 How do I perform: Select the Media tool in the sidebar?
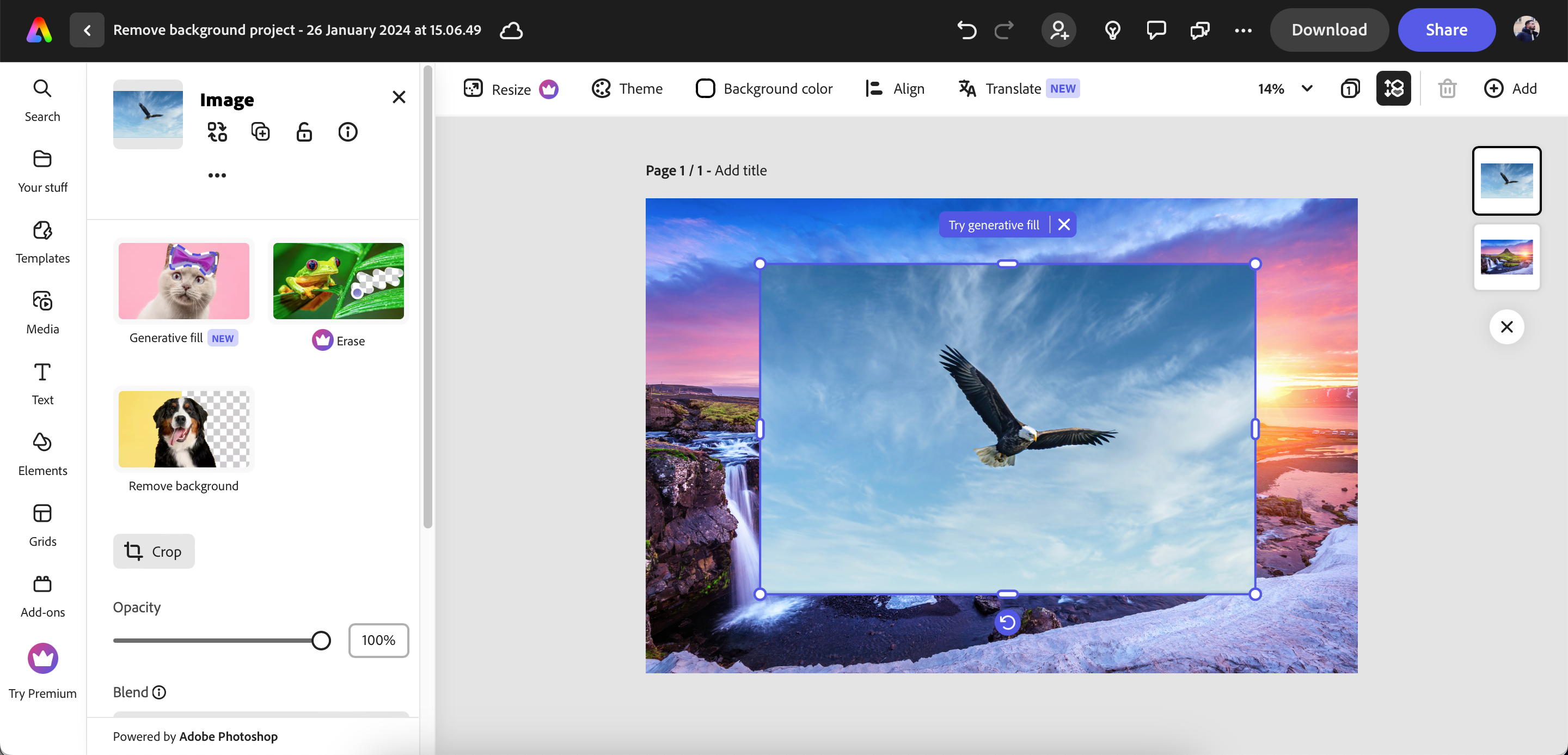coord(42,311)
